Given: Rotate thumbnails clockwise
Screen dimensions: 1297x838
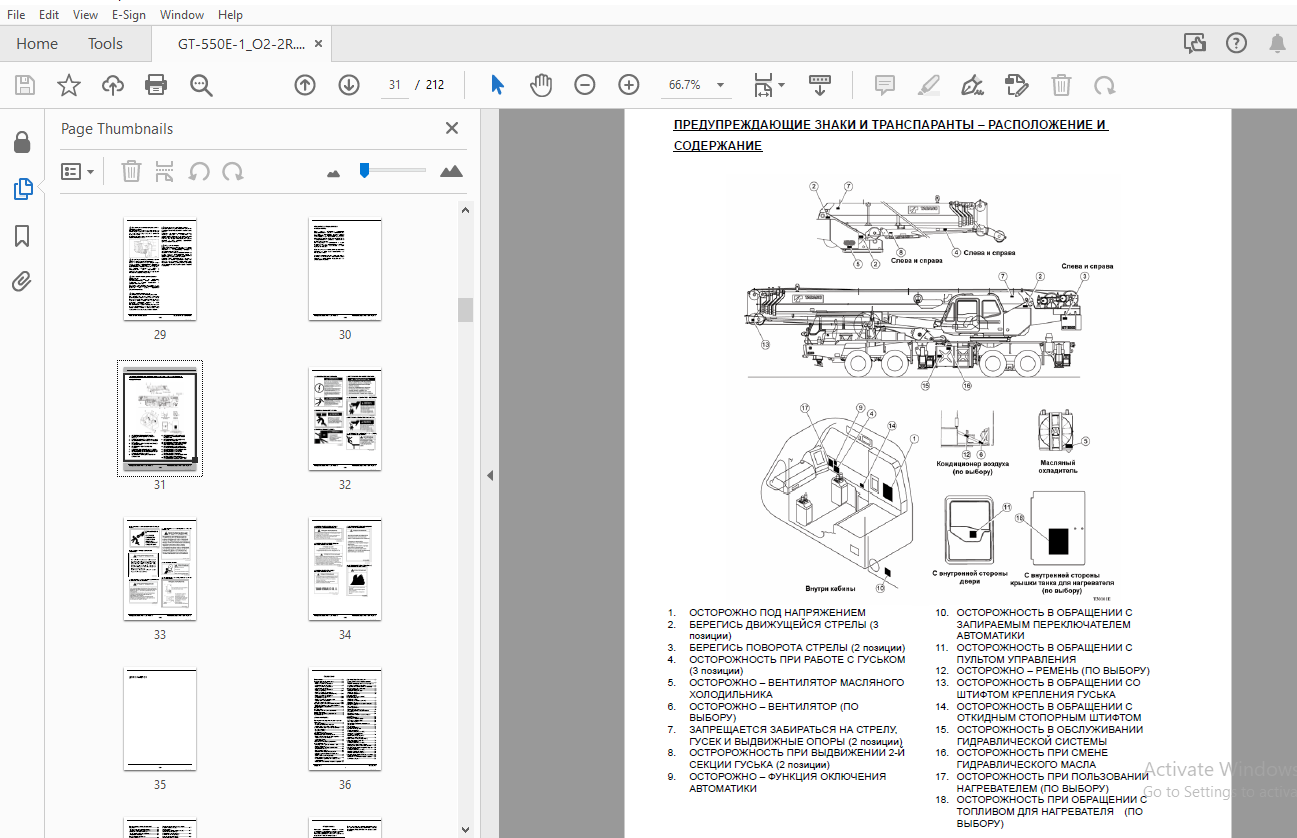Looking at the screenshot, I should (x=233, y=172).
